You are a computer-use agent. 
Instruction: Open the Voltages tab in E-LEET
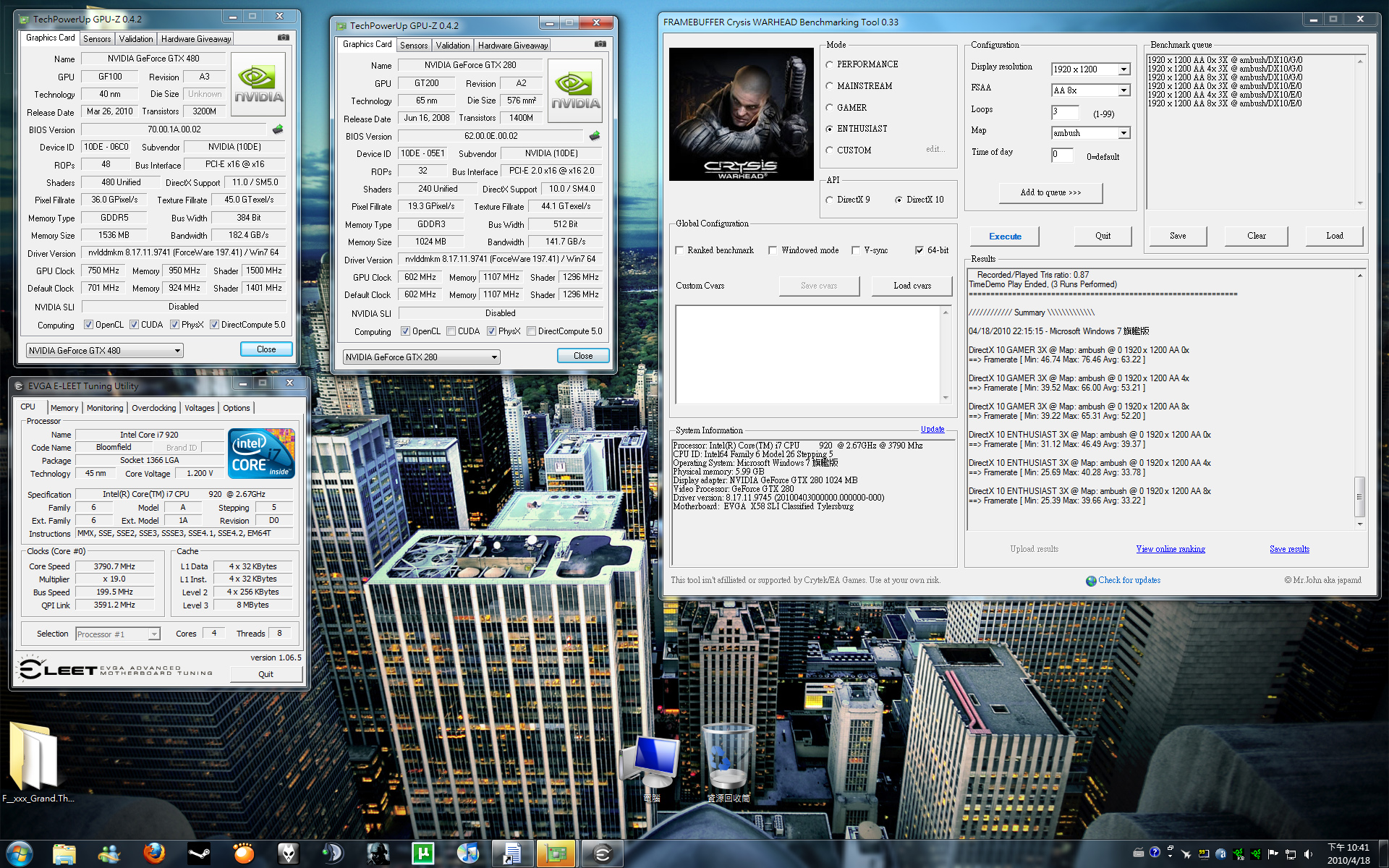199,408
